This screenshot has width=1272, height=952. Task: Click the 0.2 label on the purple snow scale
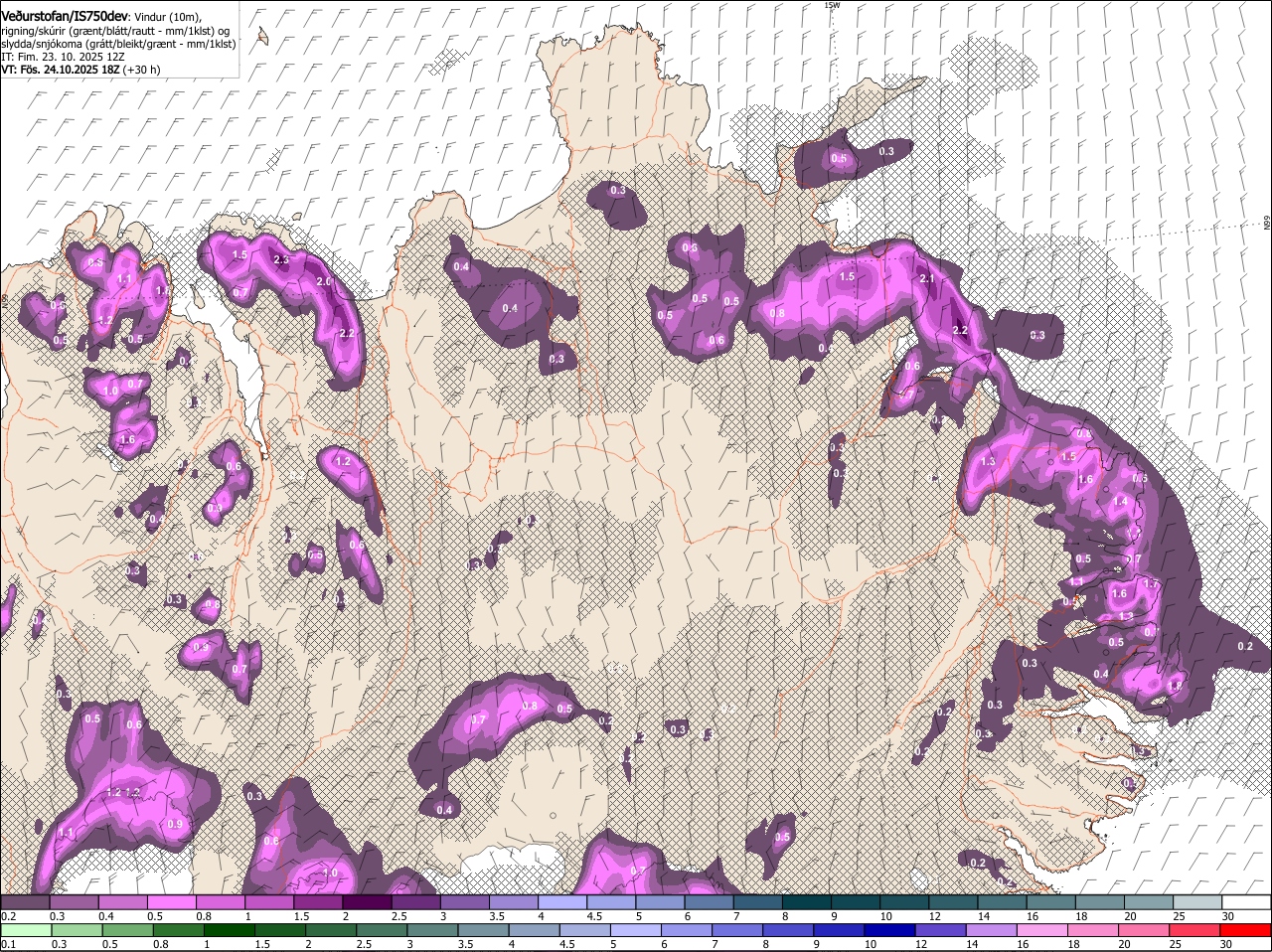click(x=8, y=915)
